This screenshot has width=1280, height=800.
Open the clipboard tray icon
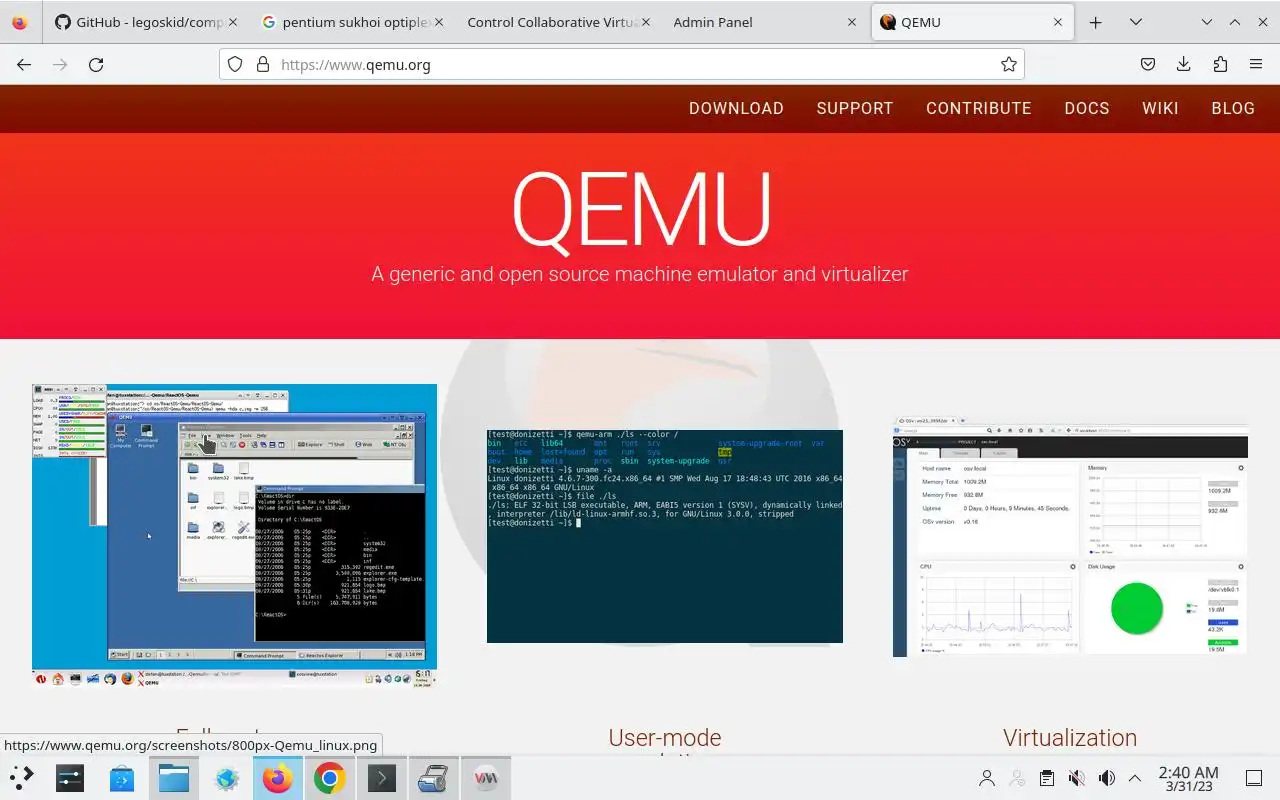click(x=1046, y=778)
